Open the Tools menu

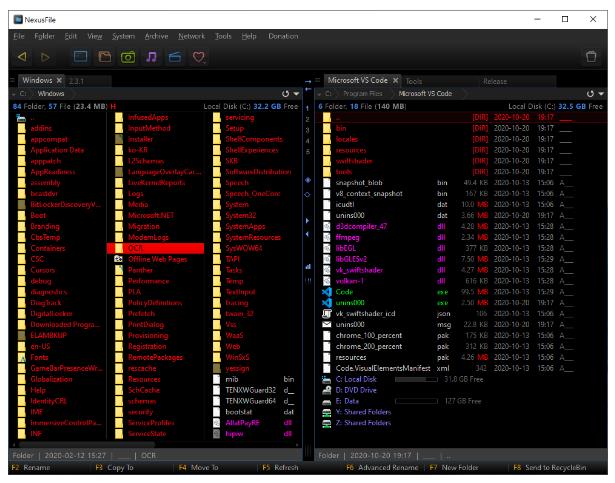223,36
